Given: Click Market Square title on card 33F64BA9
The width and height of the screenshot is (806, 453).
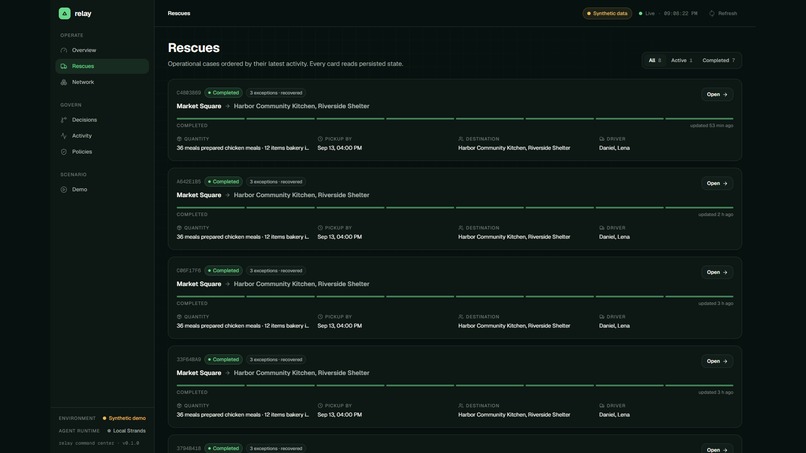Looking at the screenshot, I should click(x=199, y=373).
